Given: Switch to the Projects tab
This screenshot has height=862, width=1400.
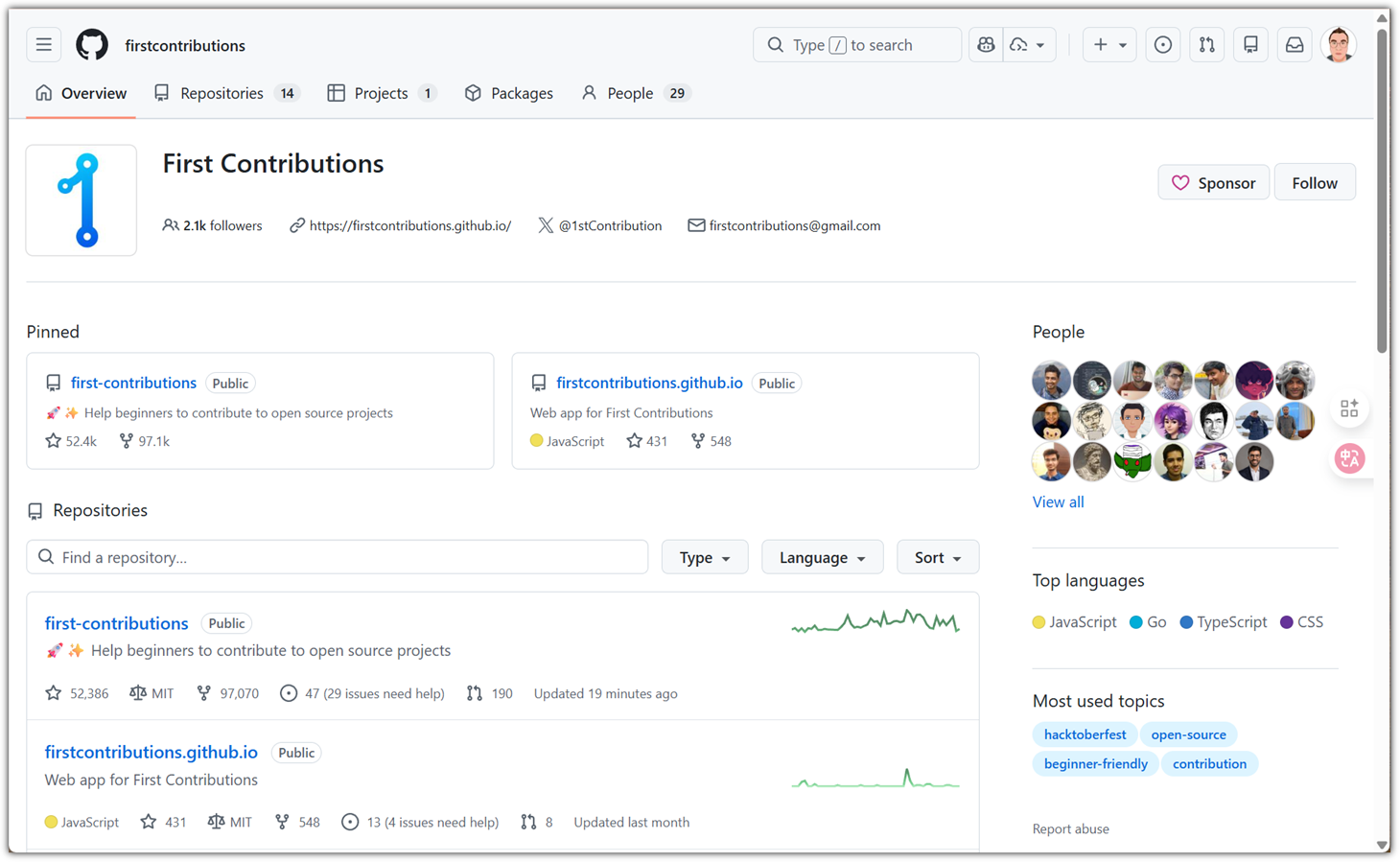Looking at the screenshot, I should (x=381, y=93).
